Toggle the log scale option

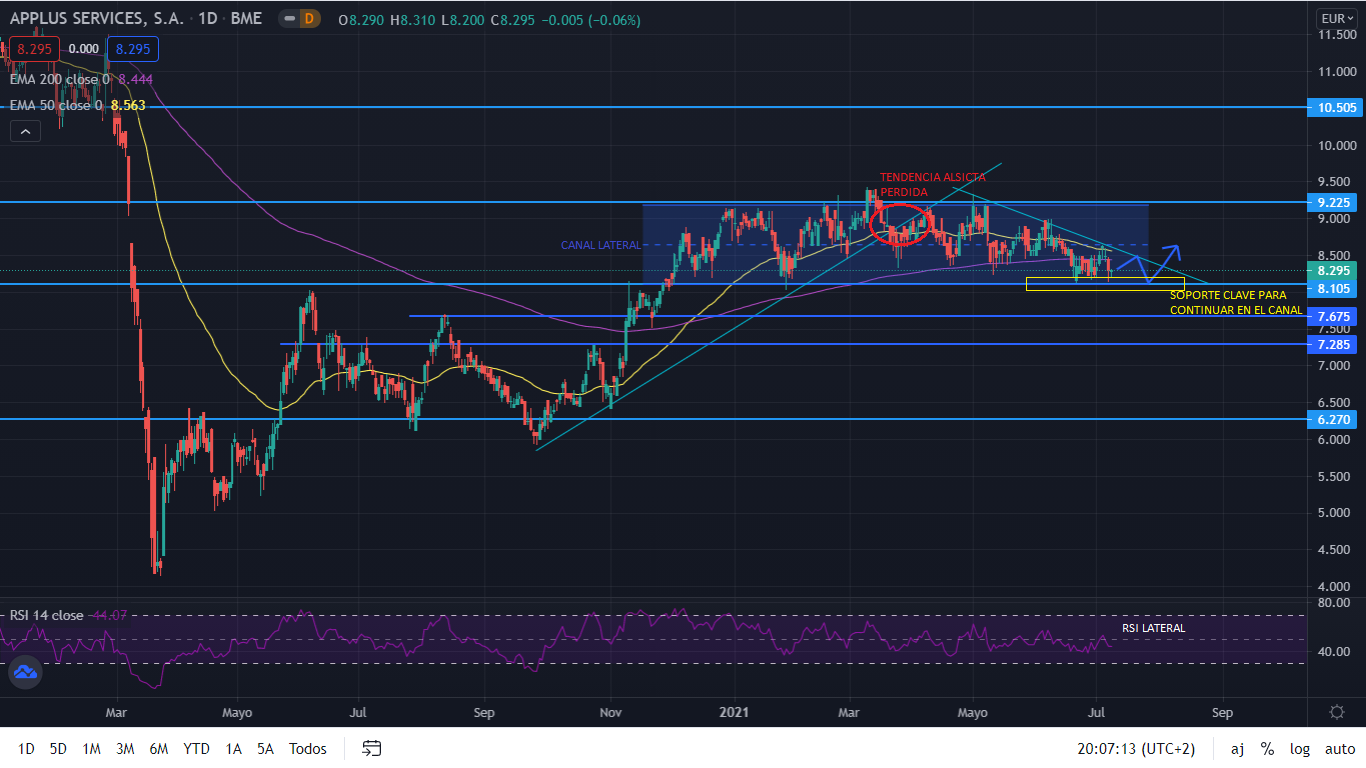(1300, 748)
